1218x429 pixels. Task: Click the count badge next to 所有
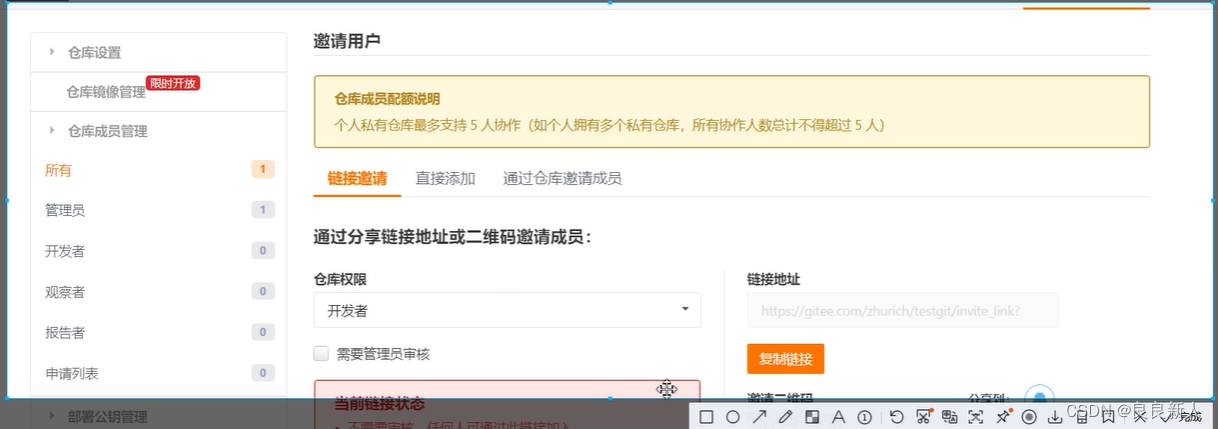point(263,170)
